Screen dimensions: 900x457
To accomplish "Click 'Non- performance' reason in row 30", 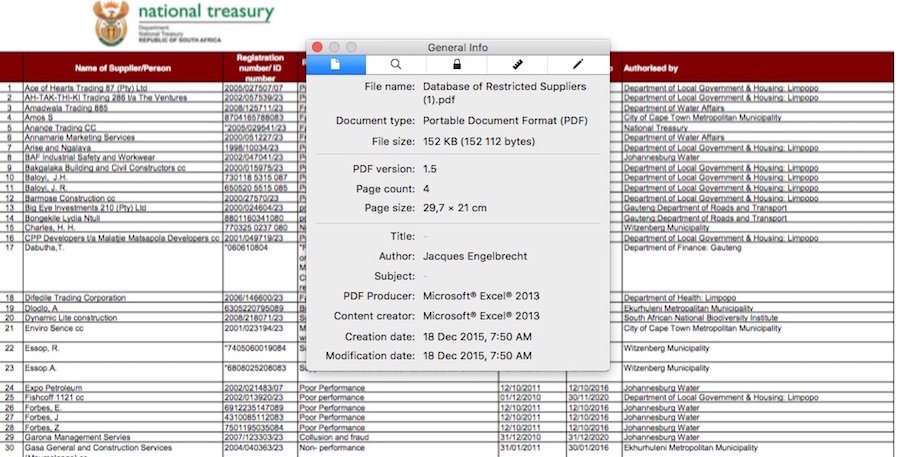I will click(x=332, y=447).
